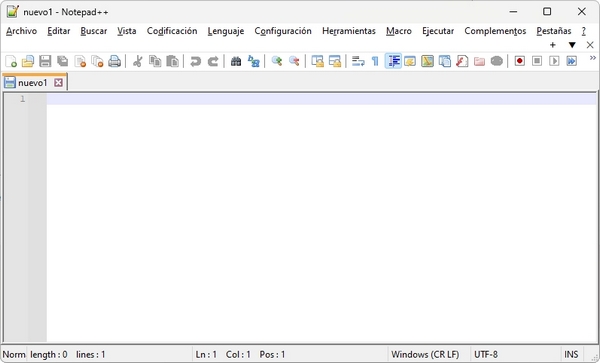Open the Replace dialog icon
Screen dimensions: 600x363
click(253, 61)
